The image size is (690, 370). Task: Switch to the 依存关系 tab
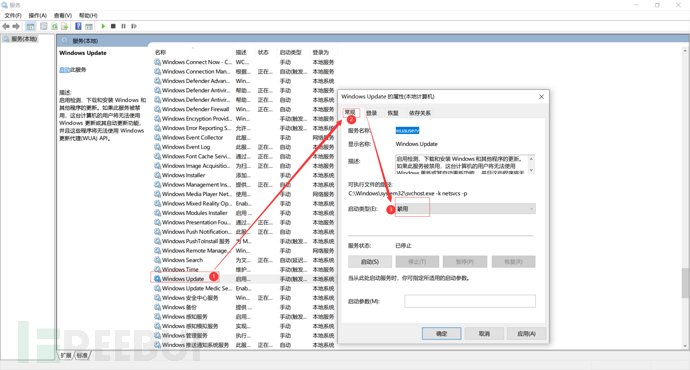pyautogui.click(x=419, y=113)
